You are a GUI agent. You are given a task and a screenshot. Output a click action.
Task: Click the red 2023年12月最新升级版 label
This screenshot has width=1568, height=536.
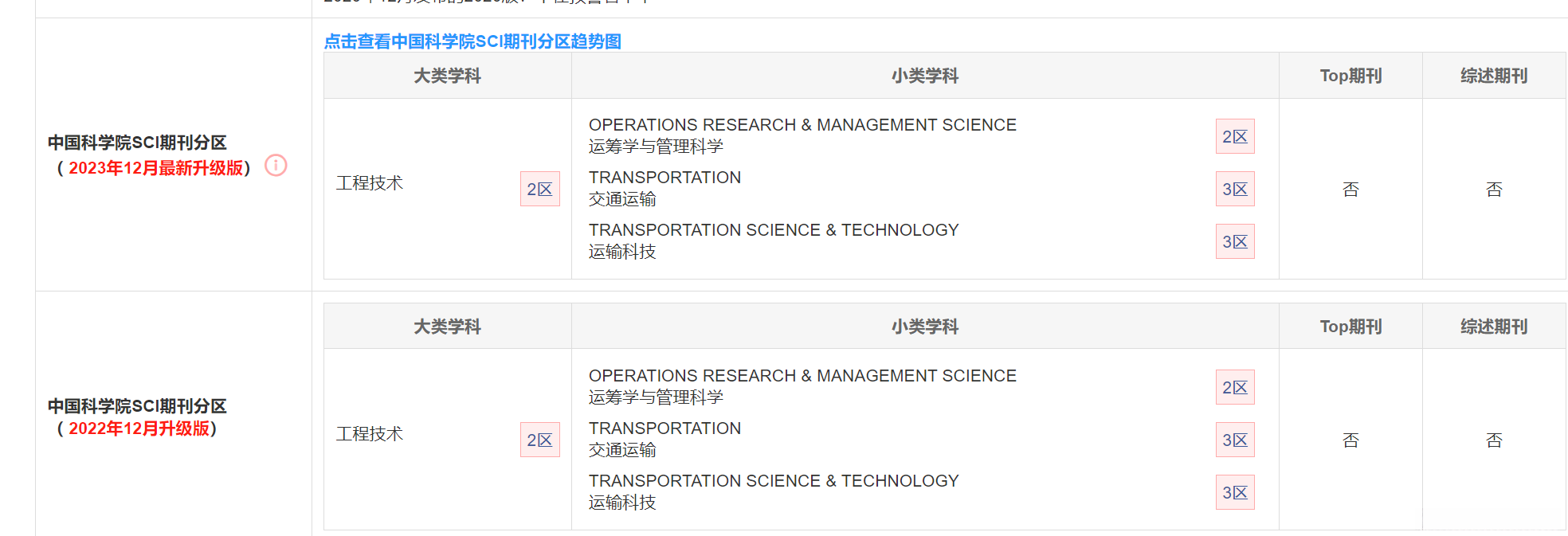click(x=155, y=168)
